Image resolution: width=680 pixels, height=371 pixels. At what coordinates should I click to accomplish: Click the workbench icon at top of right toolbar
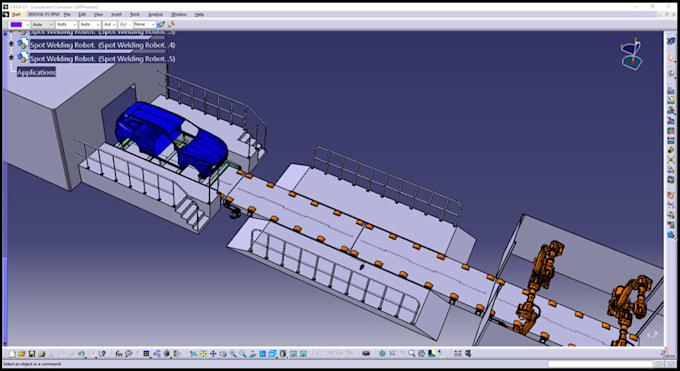pyautogui.click(x=671, y=41)
